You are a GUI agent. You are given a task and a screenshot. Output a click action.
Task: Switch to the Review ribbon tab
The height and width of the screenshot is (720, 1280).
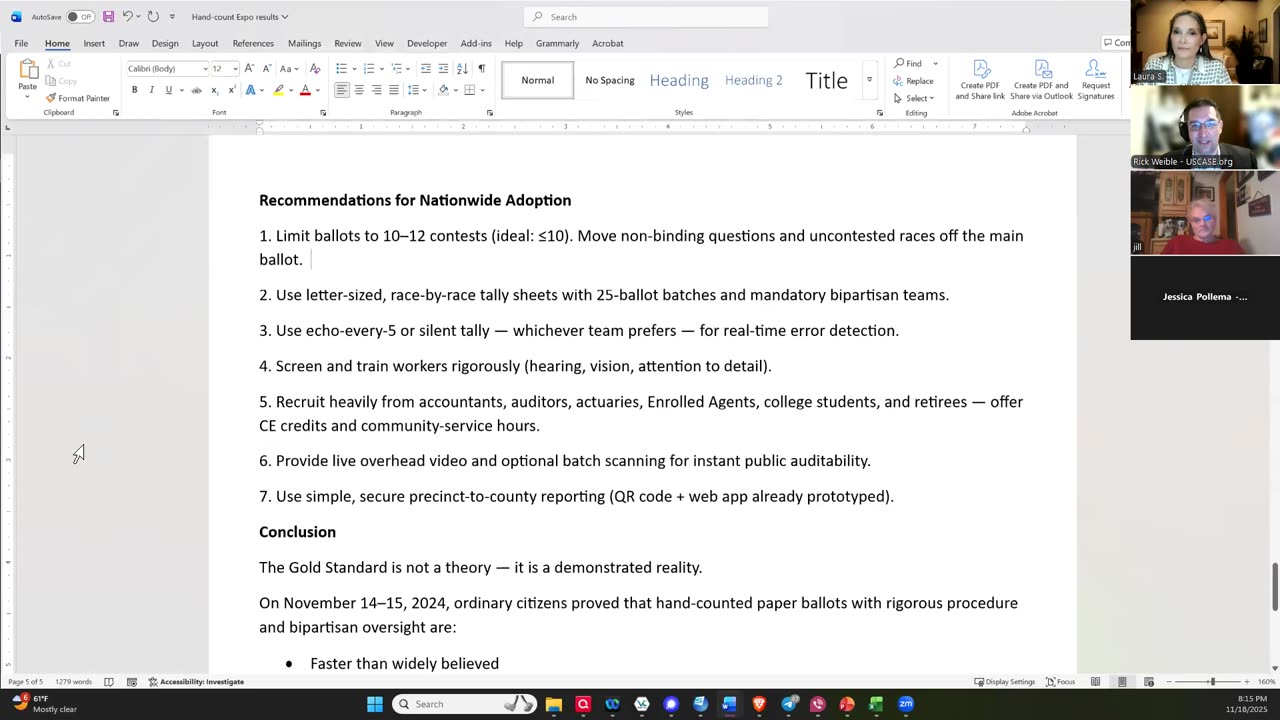[x=348, y=43]
